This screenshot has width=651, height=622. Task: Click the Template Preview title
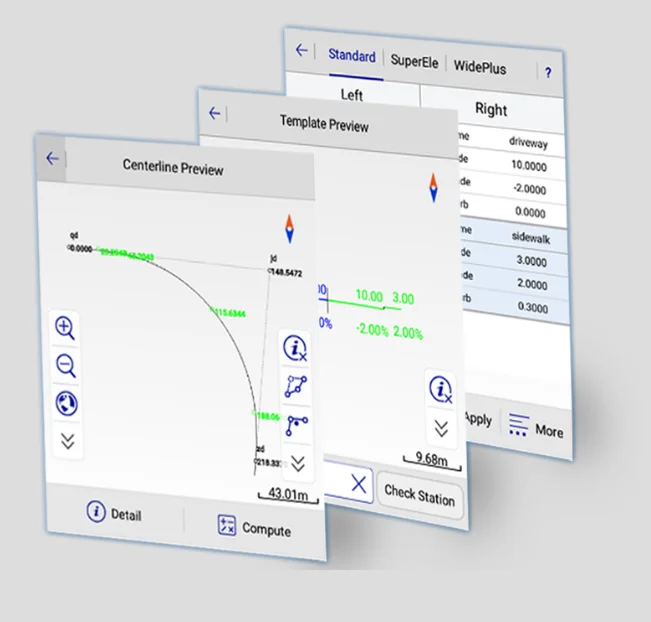point(324,124)
